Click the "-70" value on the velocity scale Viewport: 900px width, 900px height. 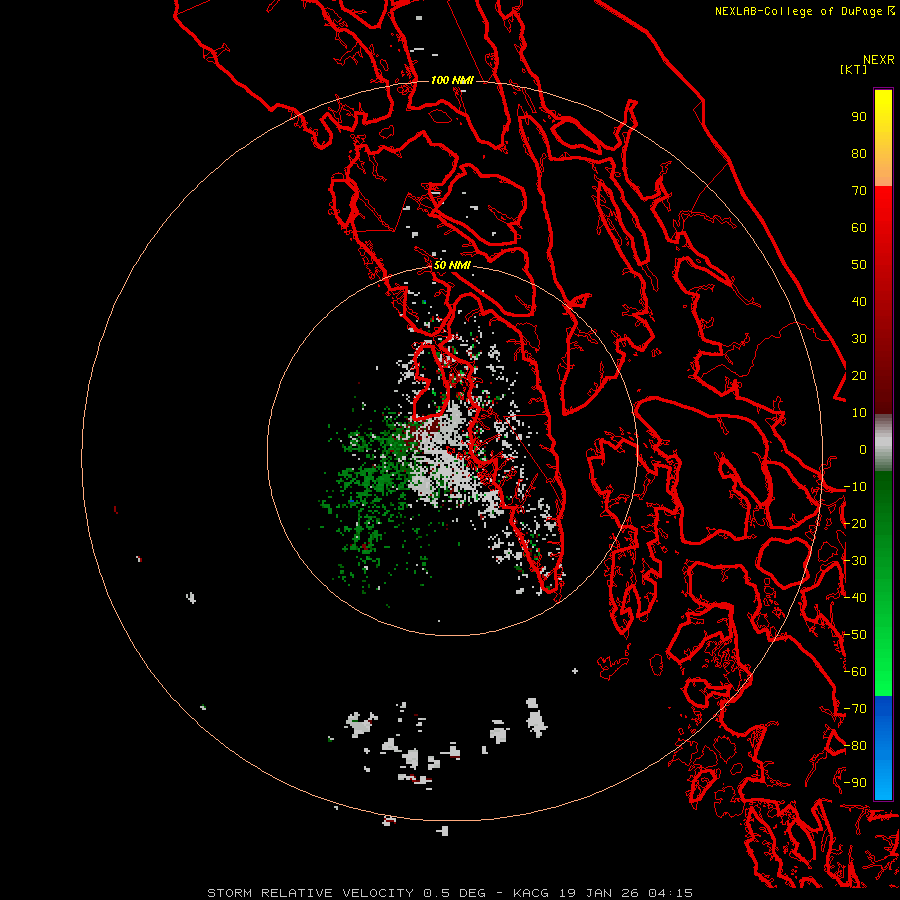point(855,709)
